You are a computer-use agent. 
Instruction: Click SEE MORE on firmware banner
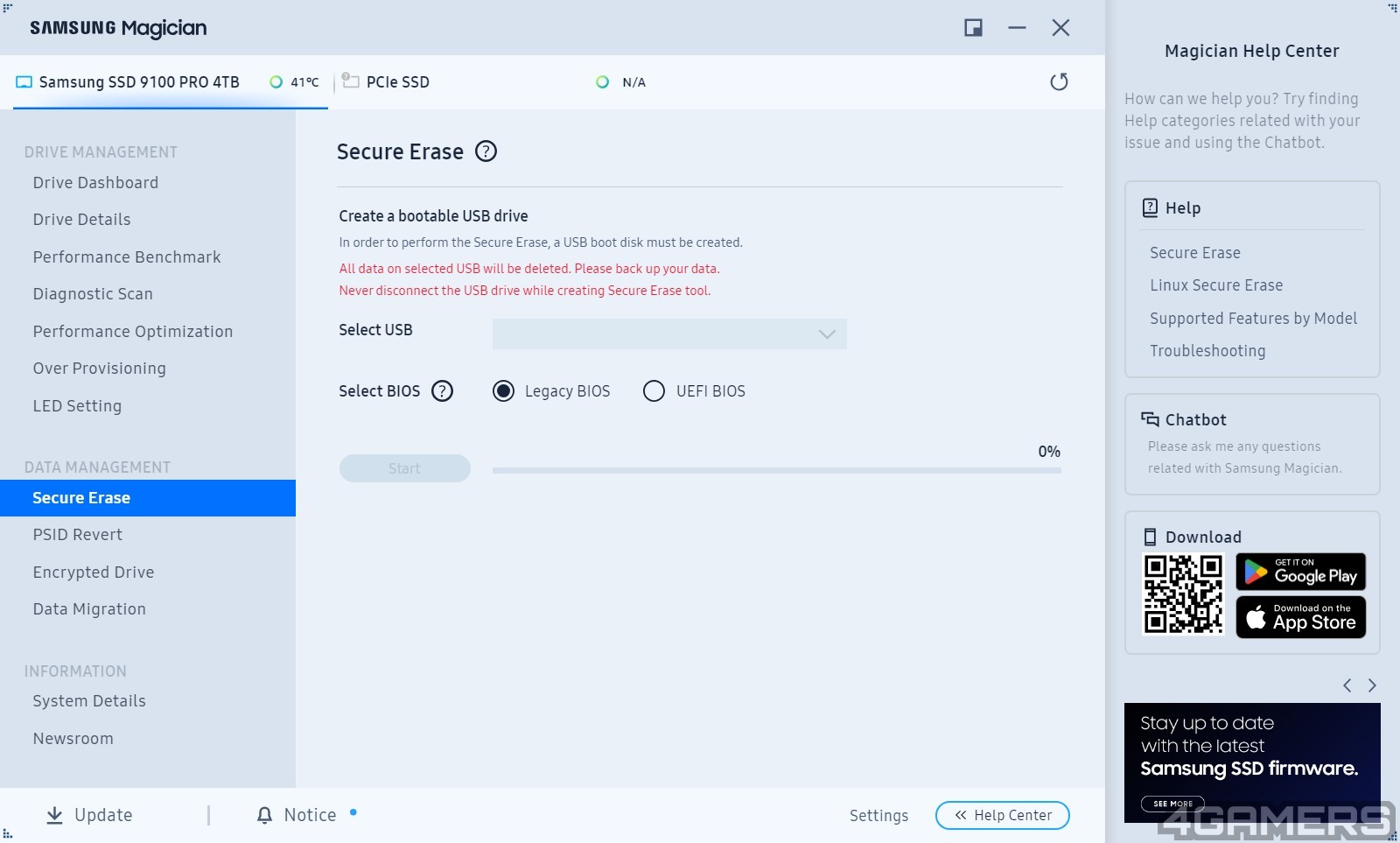point(1172,804)
